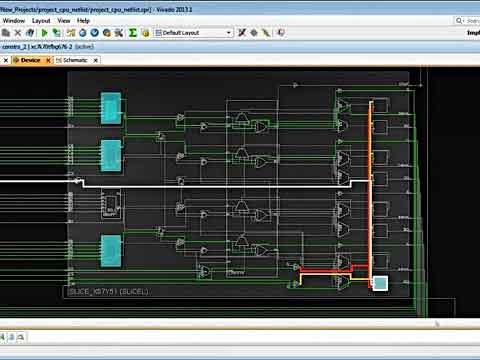Select the top cyan LUT block
The width and height of the screenshot is (480, 360).
point(111,108)
